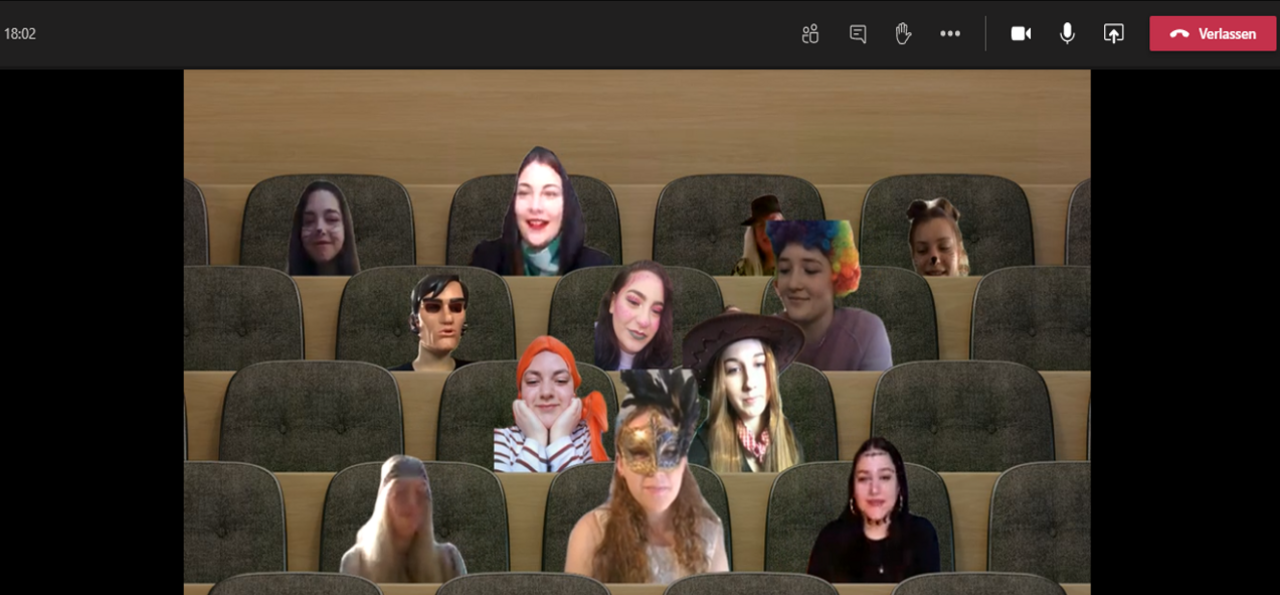Toggle the camera on or off
Screen dimensions: 1280x595
tap(1021, 34)
